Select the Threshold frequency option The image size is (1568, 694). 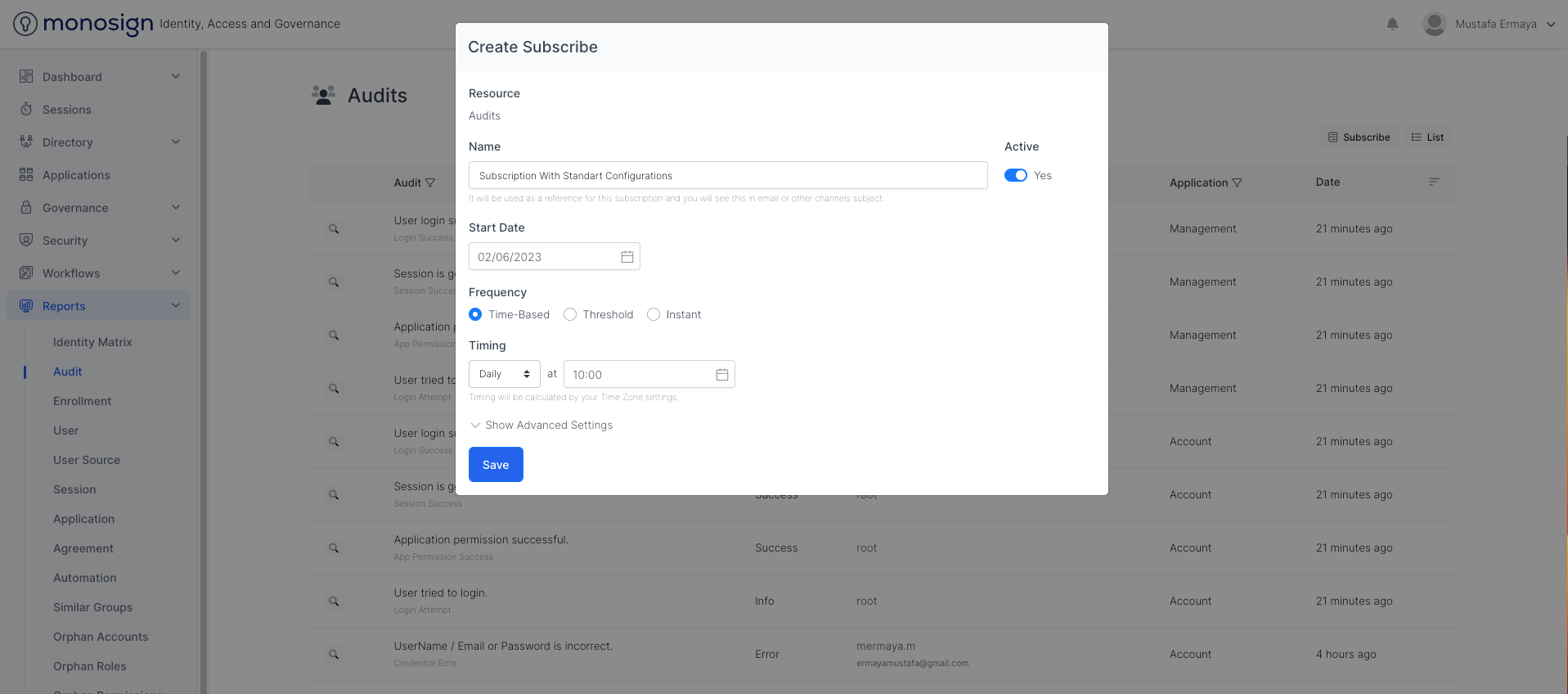tap(570, 315)
